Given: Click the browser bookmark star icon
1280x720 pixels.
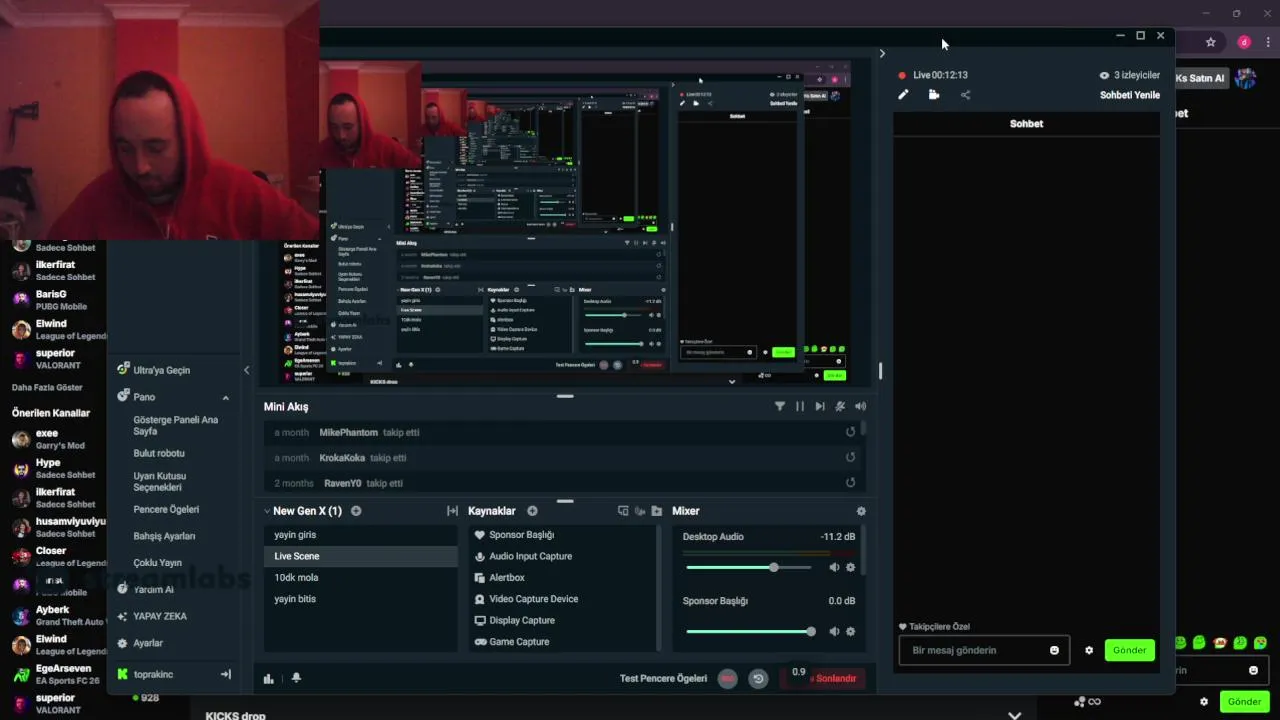Looking at the screenshot, I should click(x=1210, y=42).
